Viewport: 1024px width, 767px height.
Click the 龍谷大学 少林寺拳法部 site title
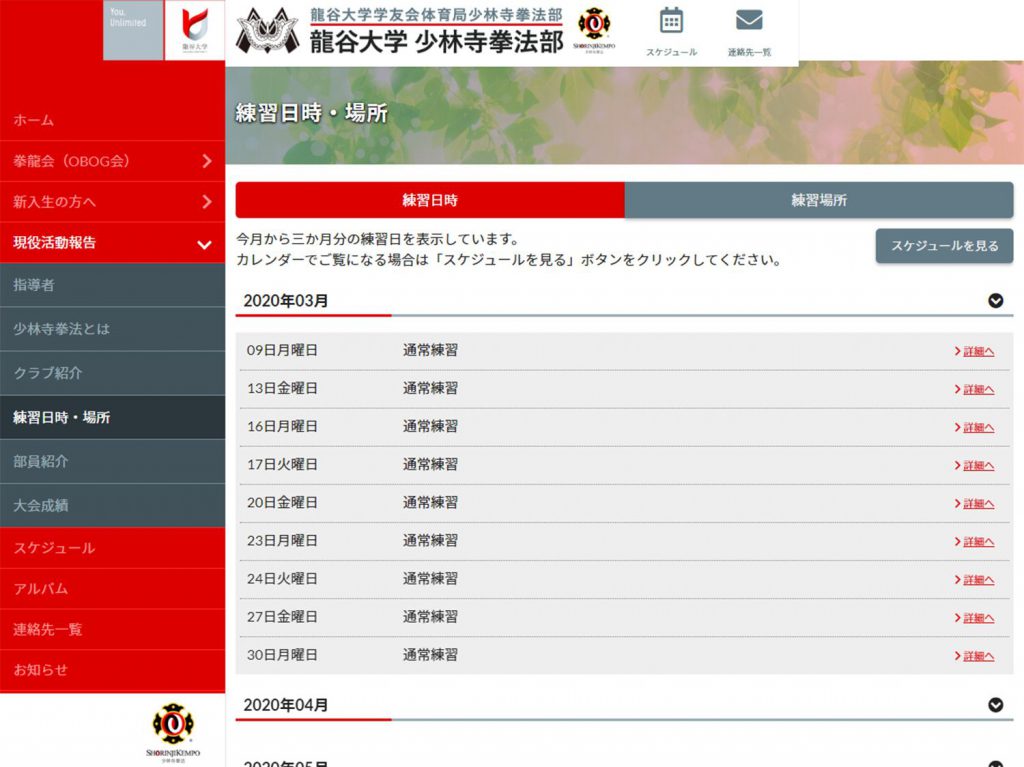[436, 42]
